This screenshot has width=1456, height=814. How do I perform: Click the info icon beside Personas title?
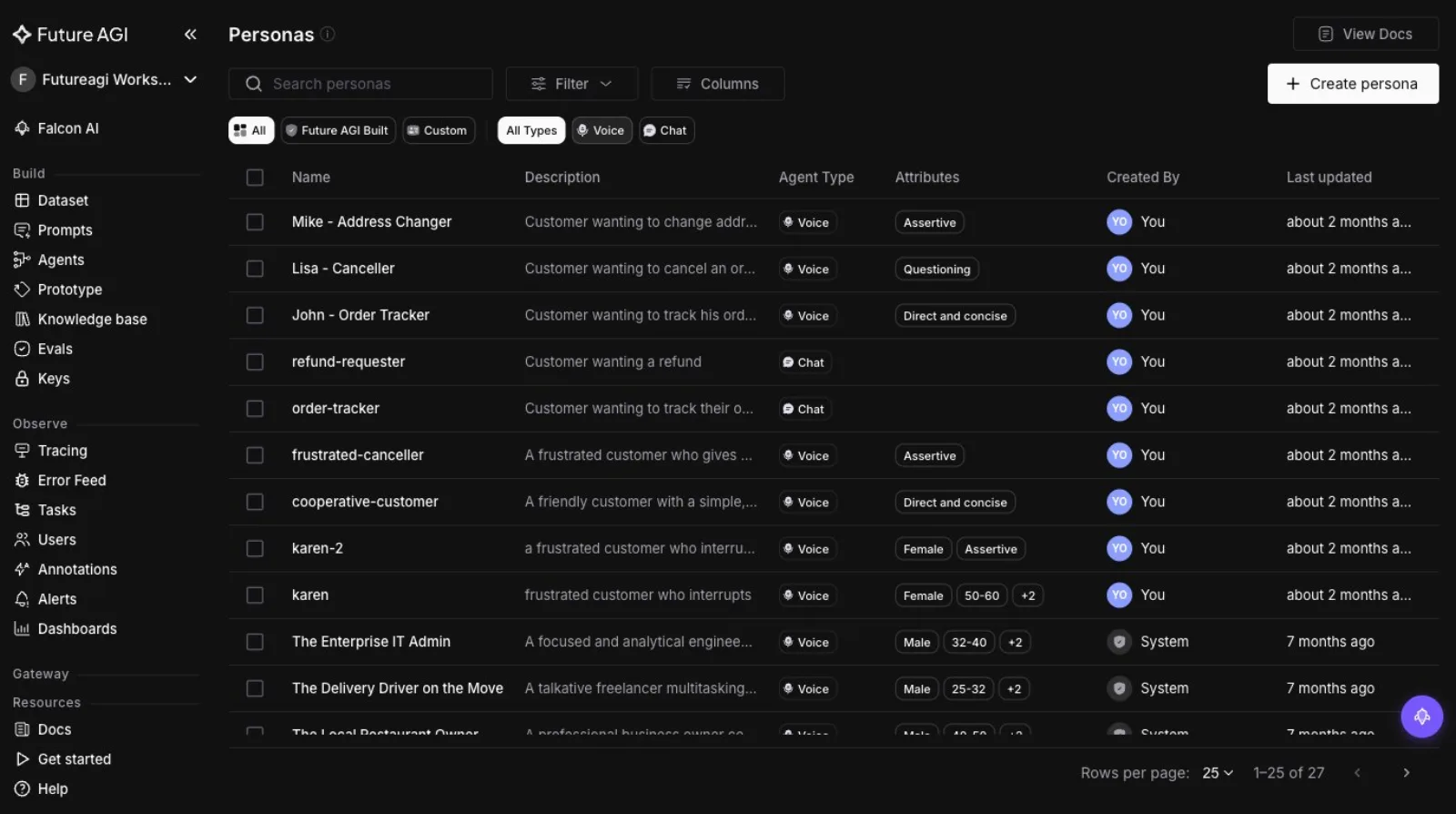(x=328, y=34)
